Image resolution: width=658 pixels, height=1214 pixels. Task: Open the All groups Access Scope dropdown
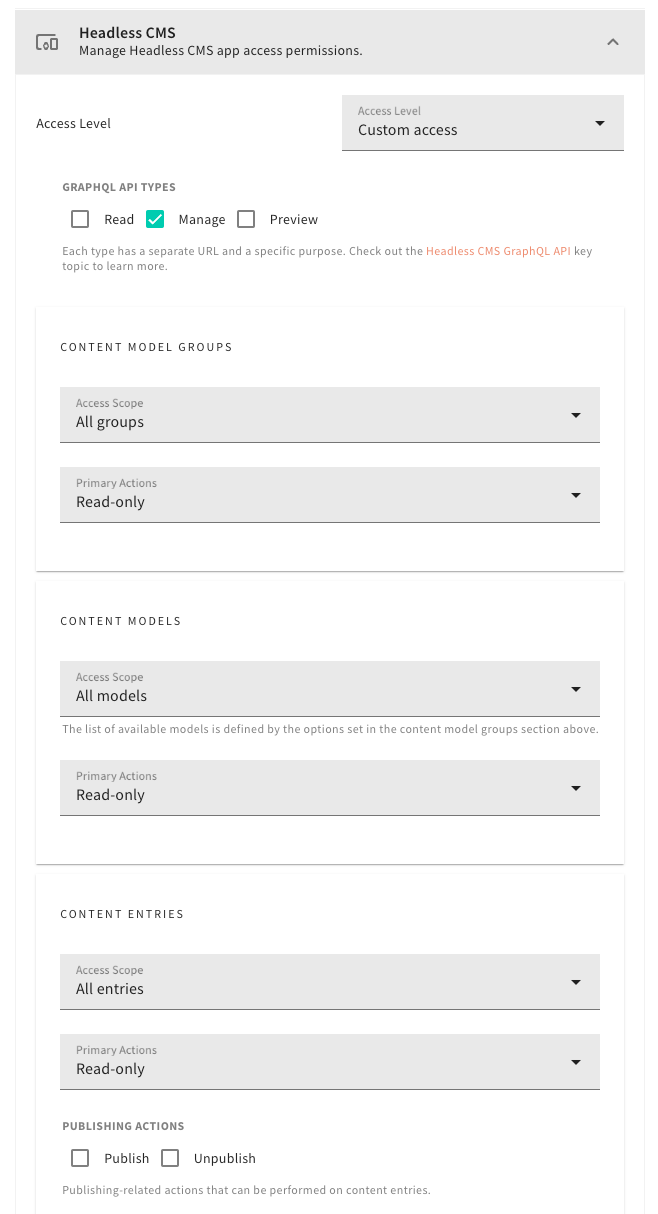330,414
